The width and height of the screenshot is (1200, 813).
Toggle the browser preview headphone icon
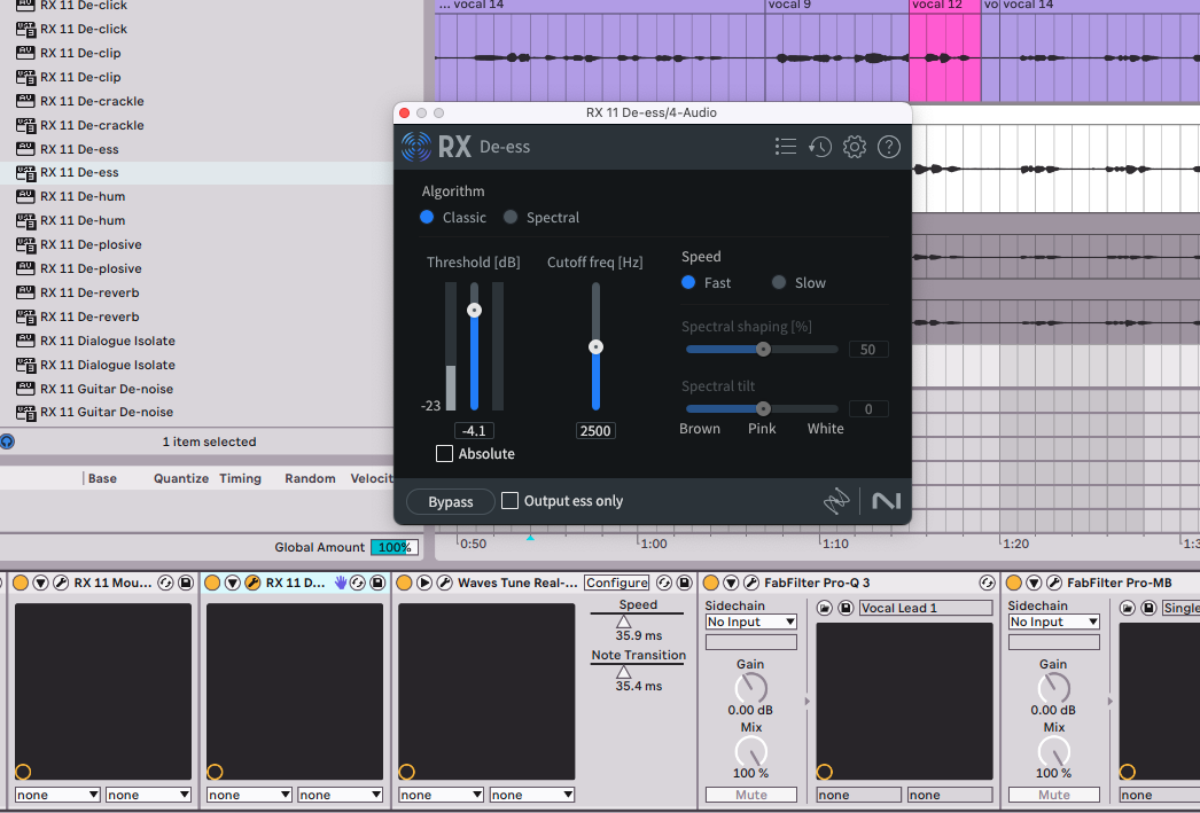(7, 441)
